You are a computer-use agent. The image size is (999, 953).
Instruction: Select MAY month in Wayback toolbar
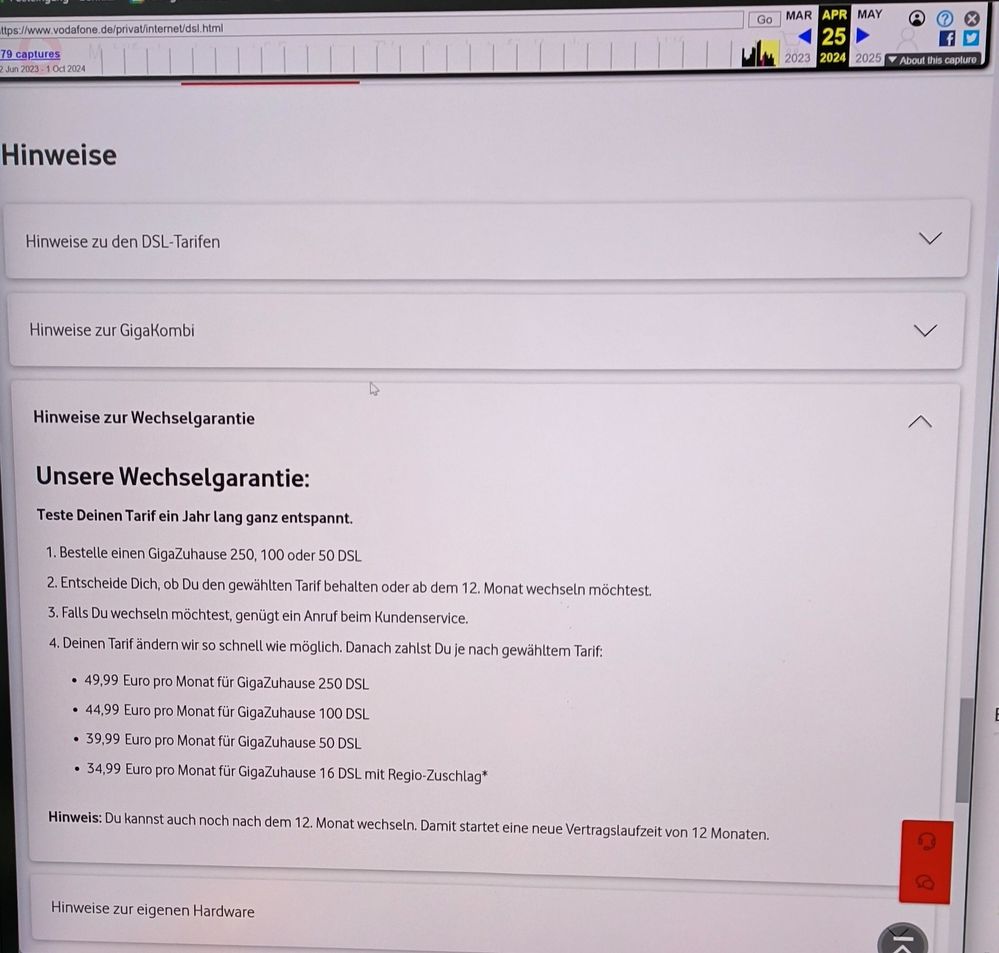click(x=870, y=14)
